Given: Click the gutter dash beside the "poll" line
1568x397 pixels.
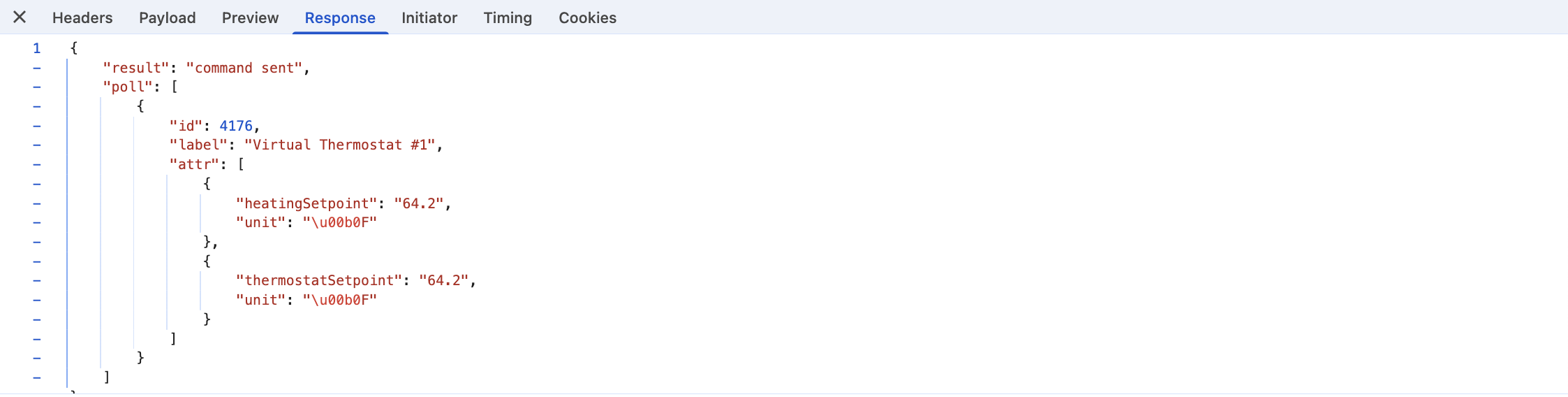Looking at the screenshot, I should 37,87.
